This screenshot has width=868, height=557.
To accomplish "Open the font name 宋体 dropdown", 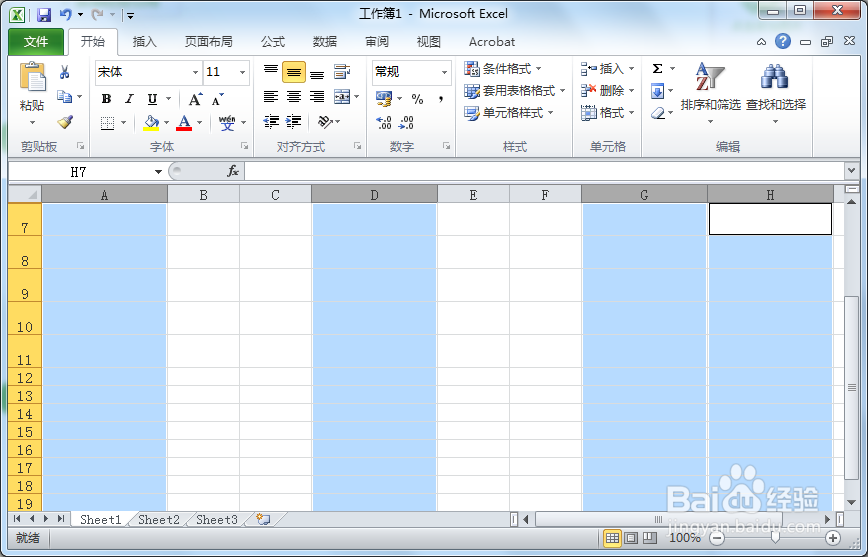I will [195, 73].
